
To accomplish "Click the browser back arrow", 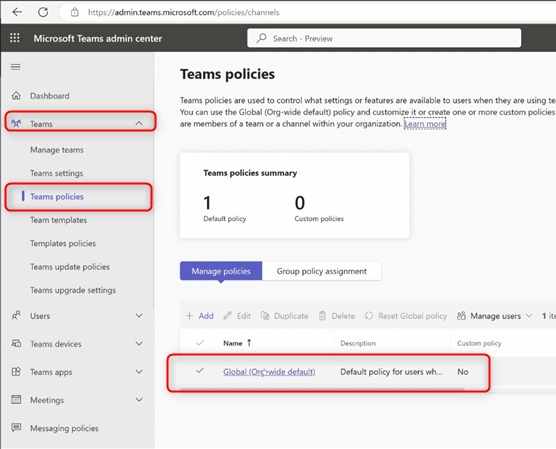I will tap(17, 12).
